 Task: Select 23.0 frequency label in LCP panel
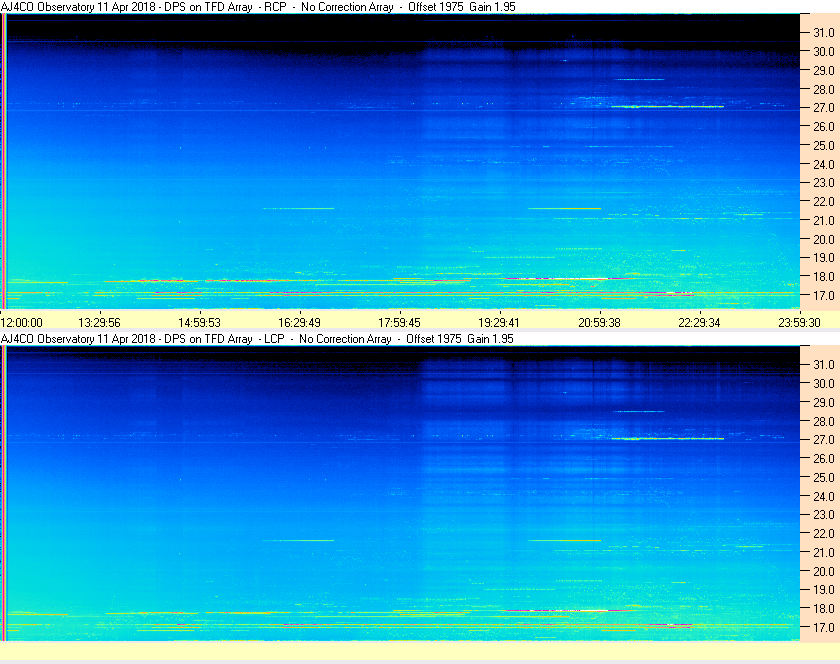click(x=824, y=514)
